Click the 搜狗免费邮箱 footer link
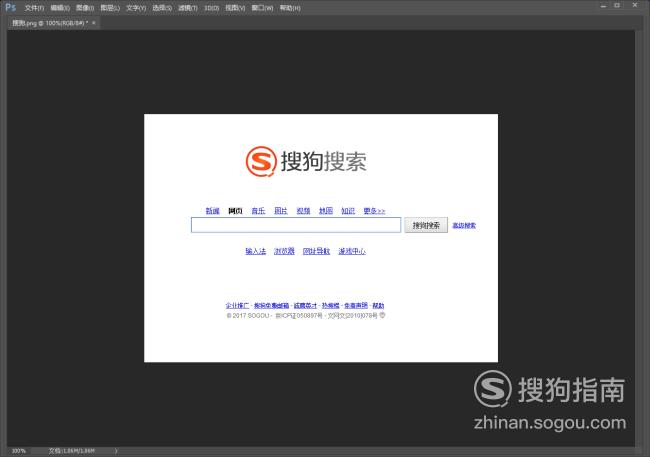This screenshot has width=650, height=457. pos(272,306)
